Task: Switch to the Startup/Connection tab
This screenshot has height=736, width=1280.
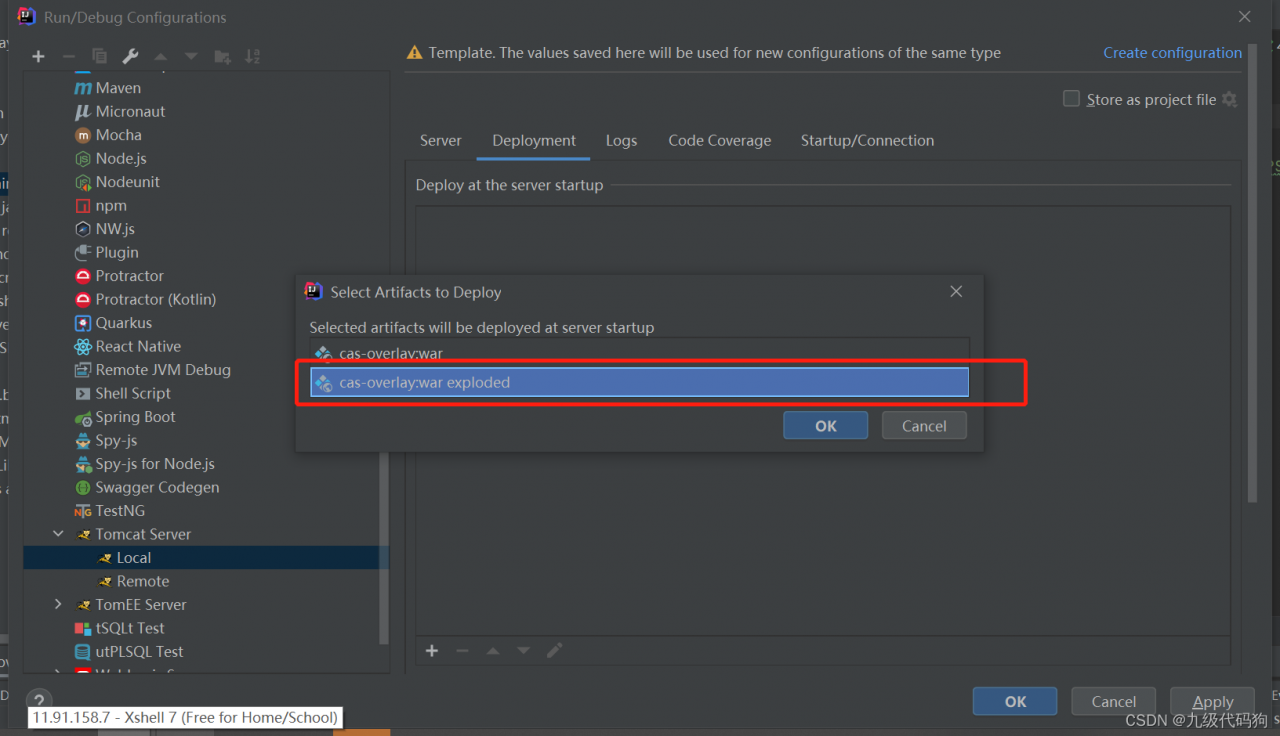Action: pyautogui.click(x=867, y=140)
